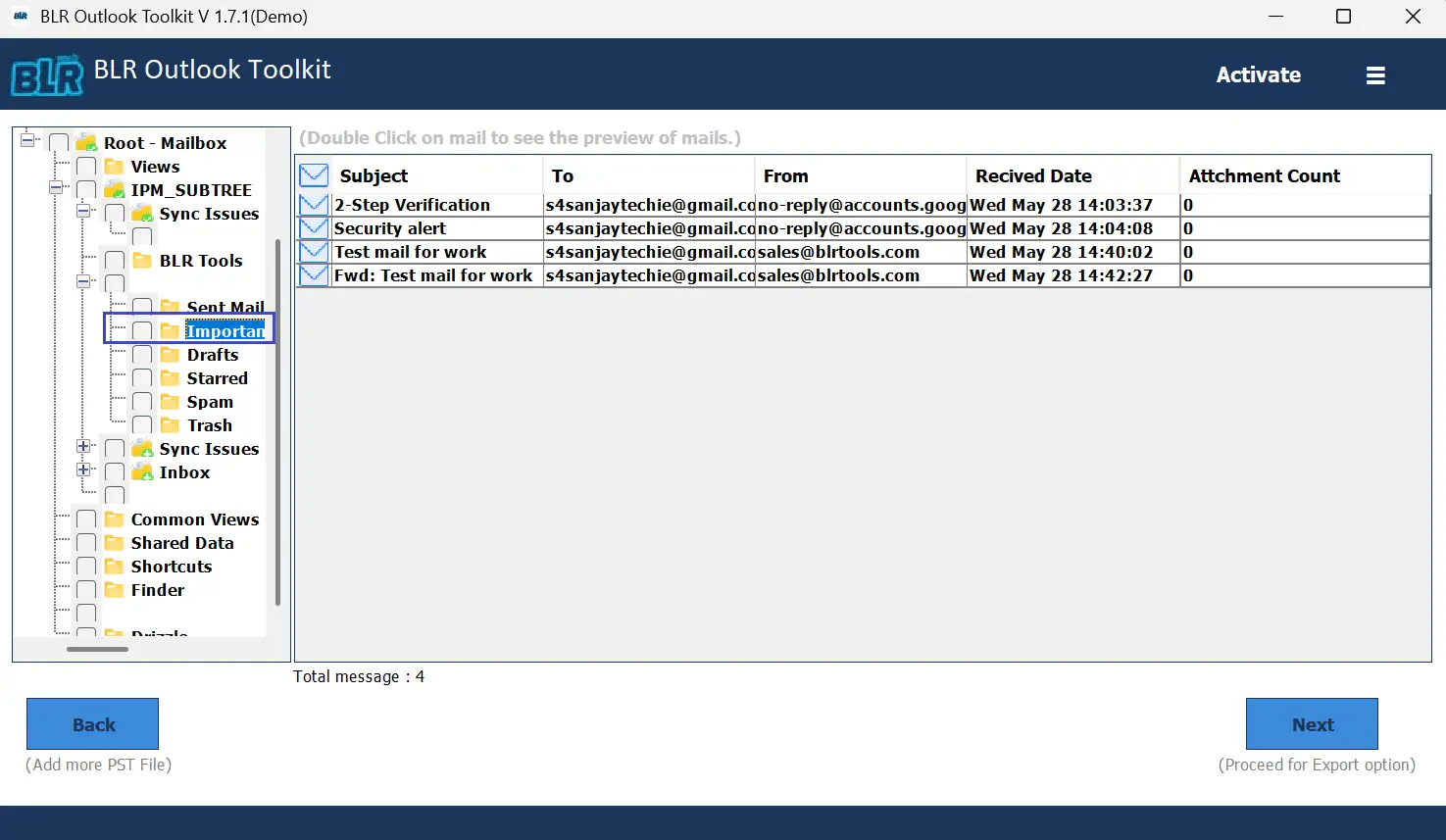Image resolution: width=1446 pixels, height=840 pixels.
Task: Collapse the IPM_SUBTREE node
Action: tap(56, 187)
